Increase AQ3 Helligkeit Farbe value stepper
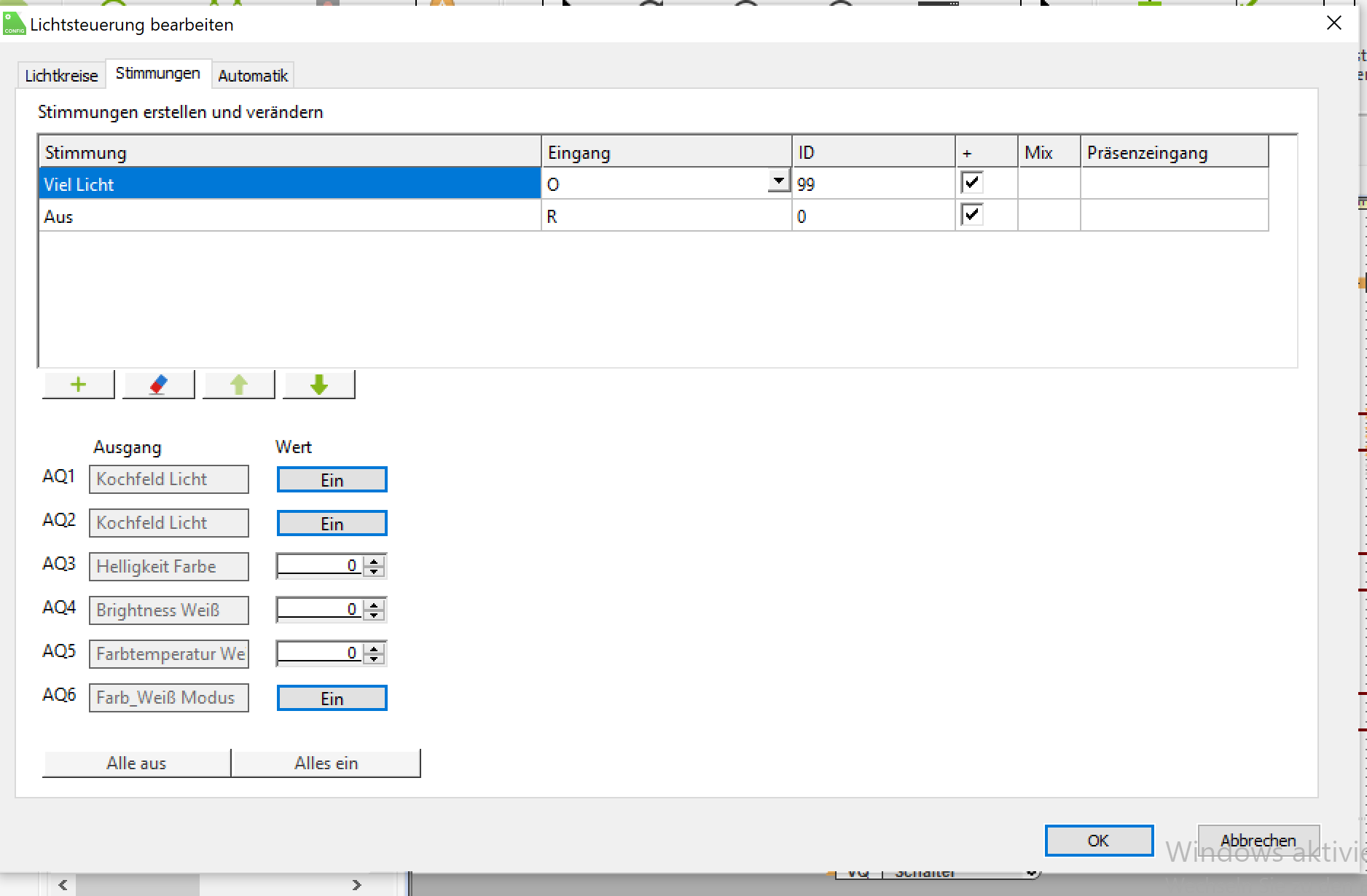The height and width of the screenshot is (896, 1367). click(375, 561)
